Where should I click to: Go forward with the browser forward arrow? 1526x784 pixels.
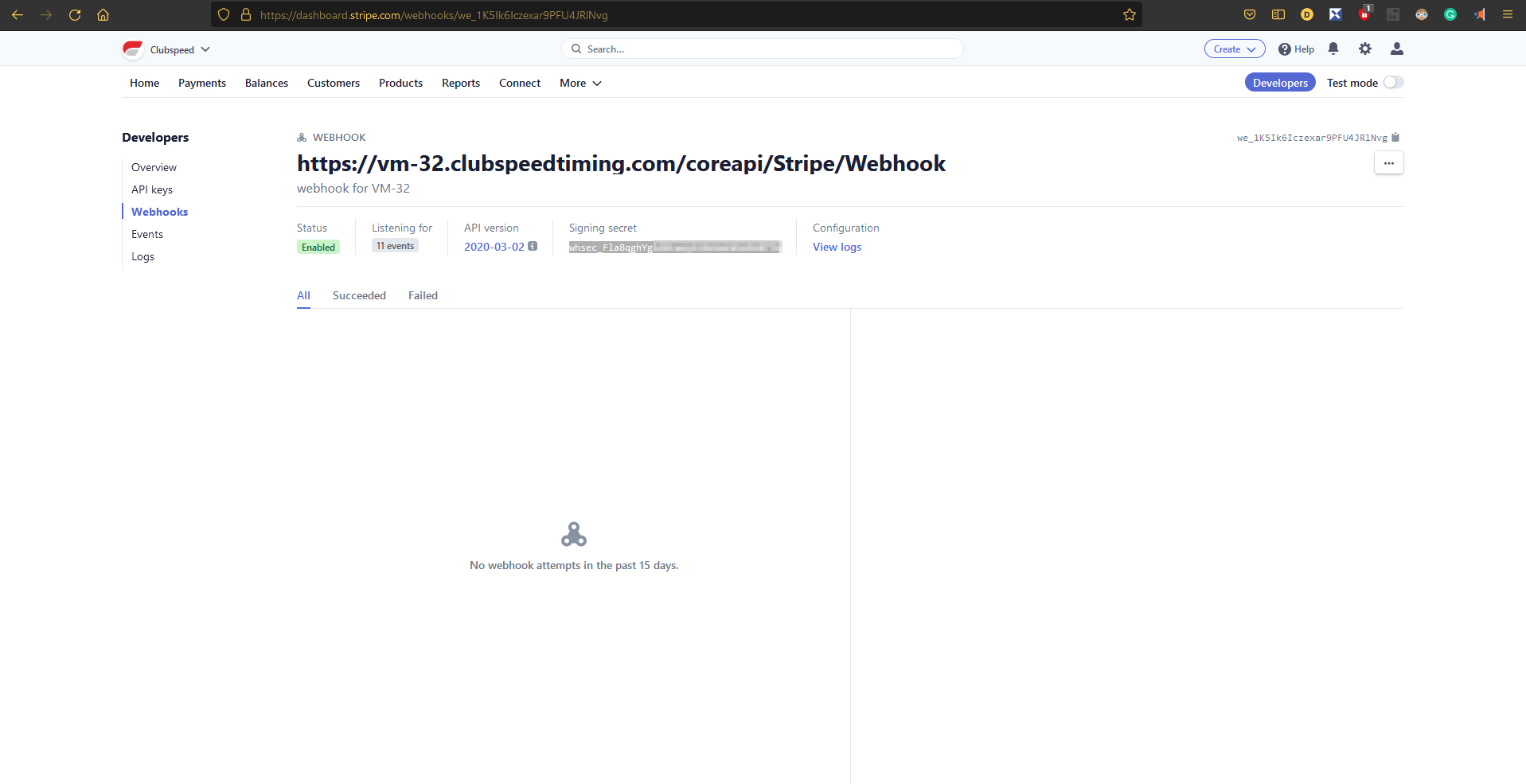(46, 14)
